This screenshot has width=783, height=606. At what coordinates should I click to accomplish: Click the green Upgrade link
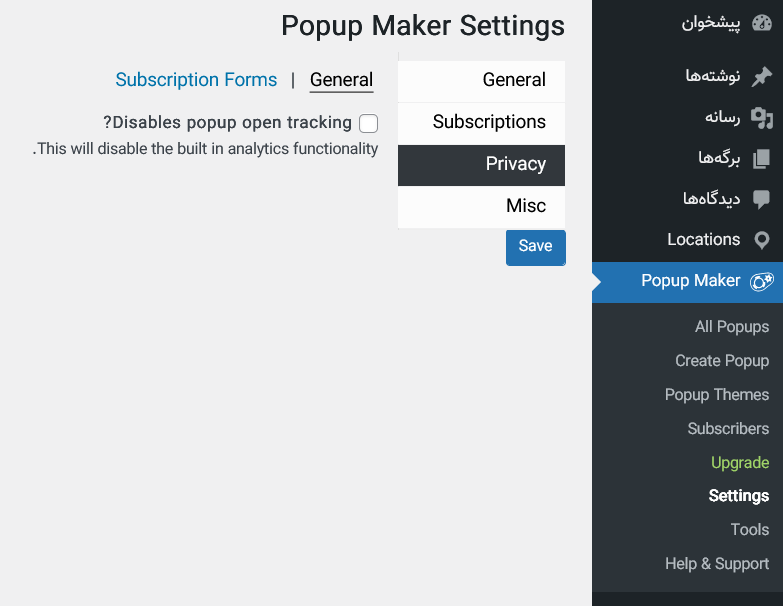point(740,462)
